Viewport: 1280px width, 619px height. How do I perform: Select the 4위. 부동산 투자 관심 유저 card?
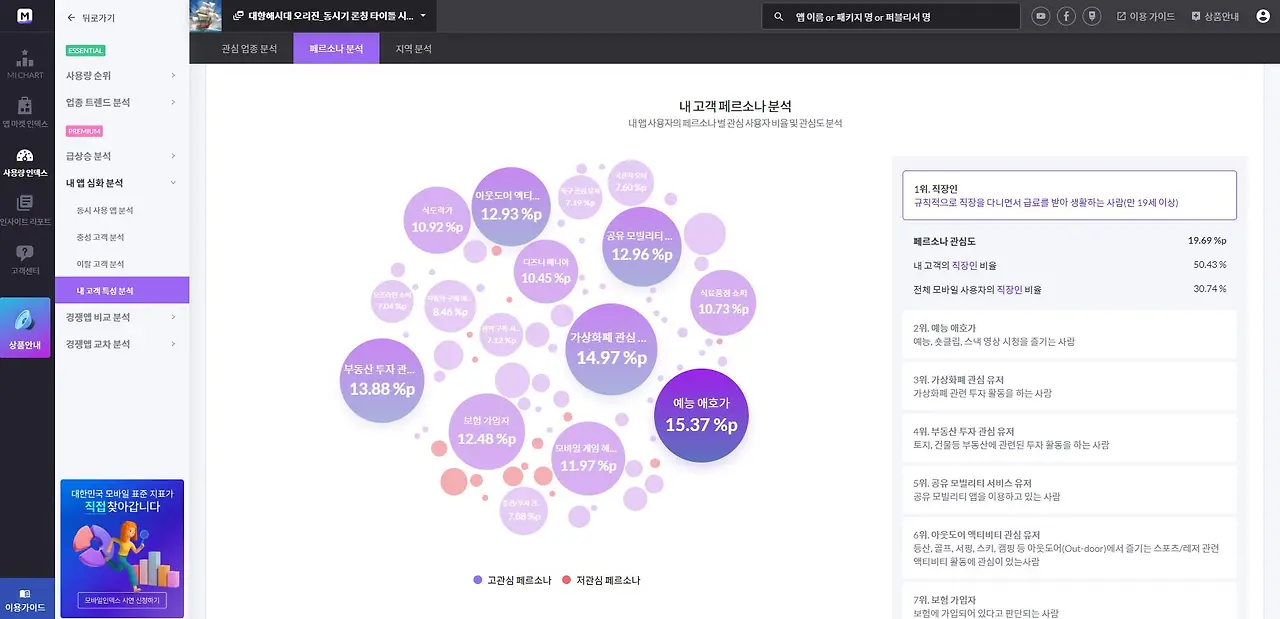click(x=1069, y=438)
